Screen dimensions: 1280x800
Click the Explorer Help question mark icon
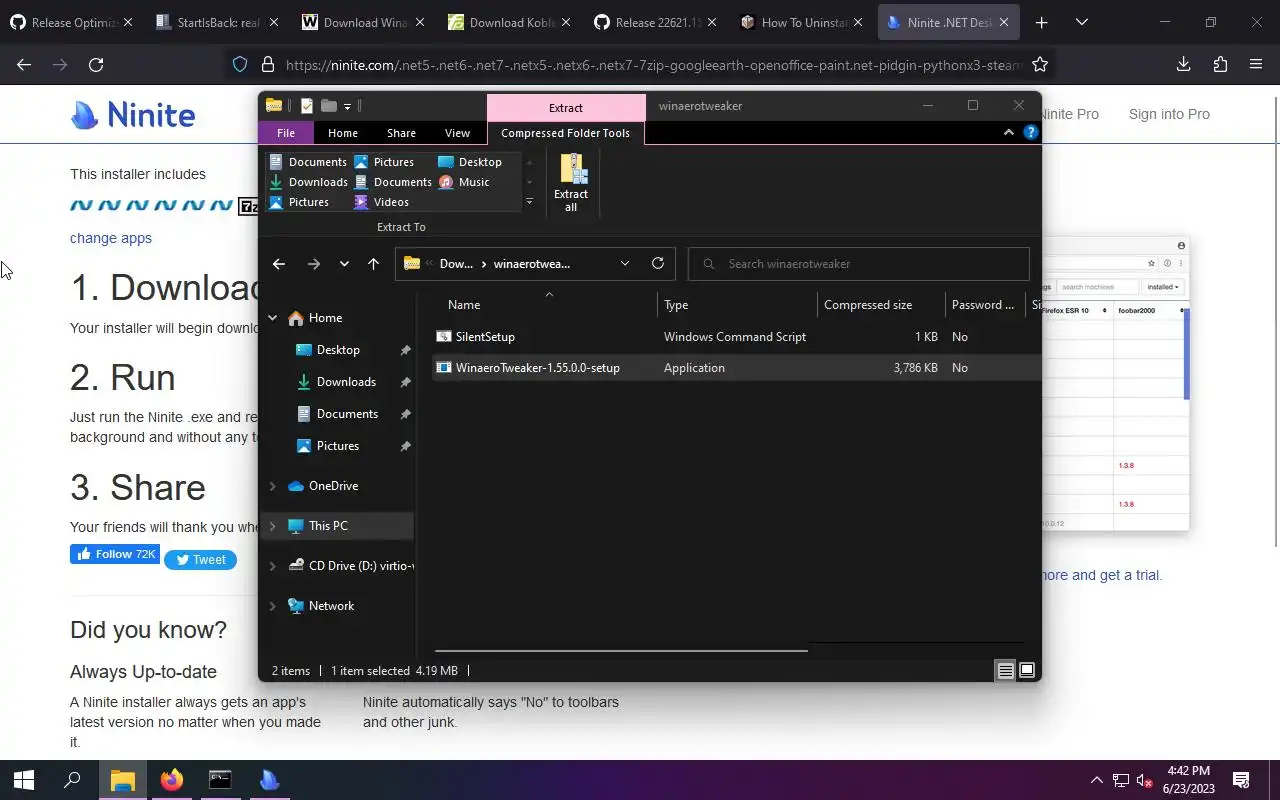point(1031,132)
